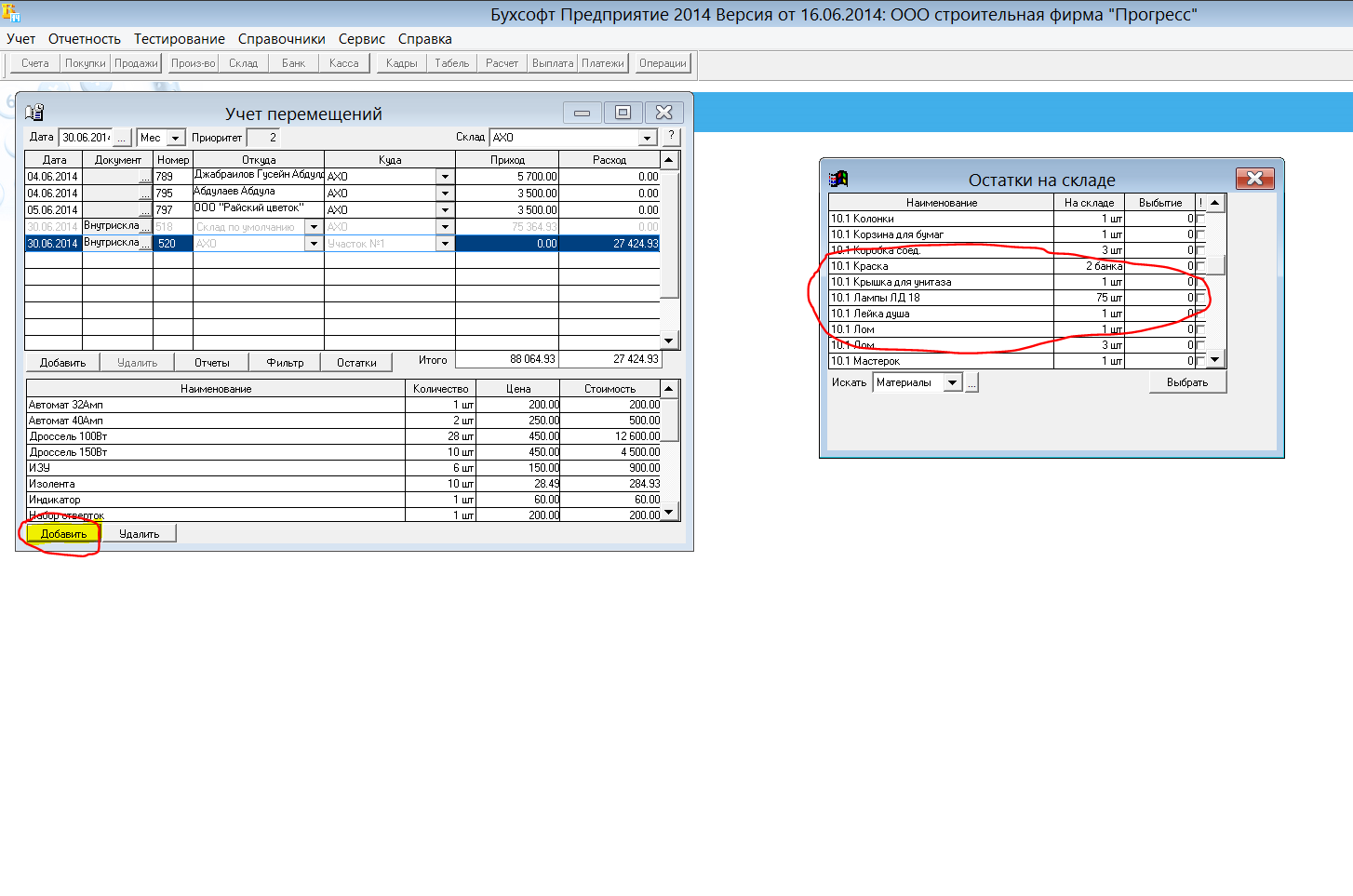This screenshot has height=896, width=1353.
Task: Open the Отчетность menu
Action: pos(85,39)
